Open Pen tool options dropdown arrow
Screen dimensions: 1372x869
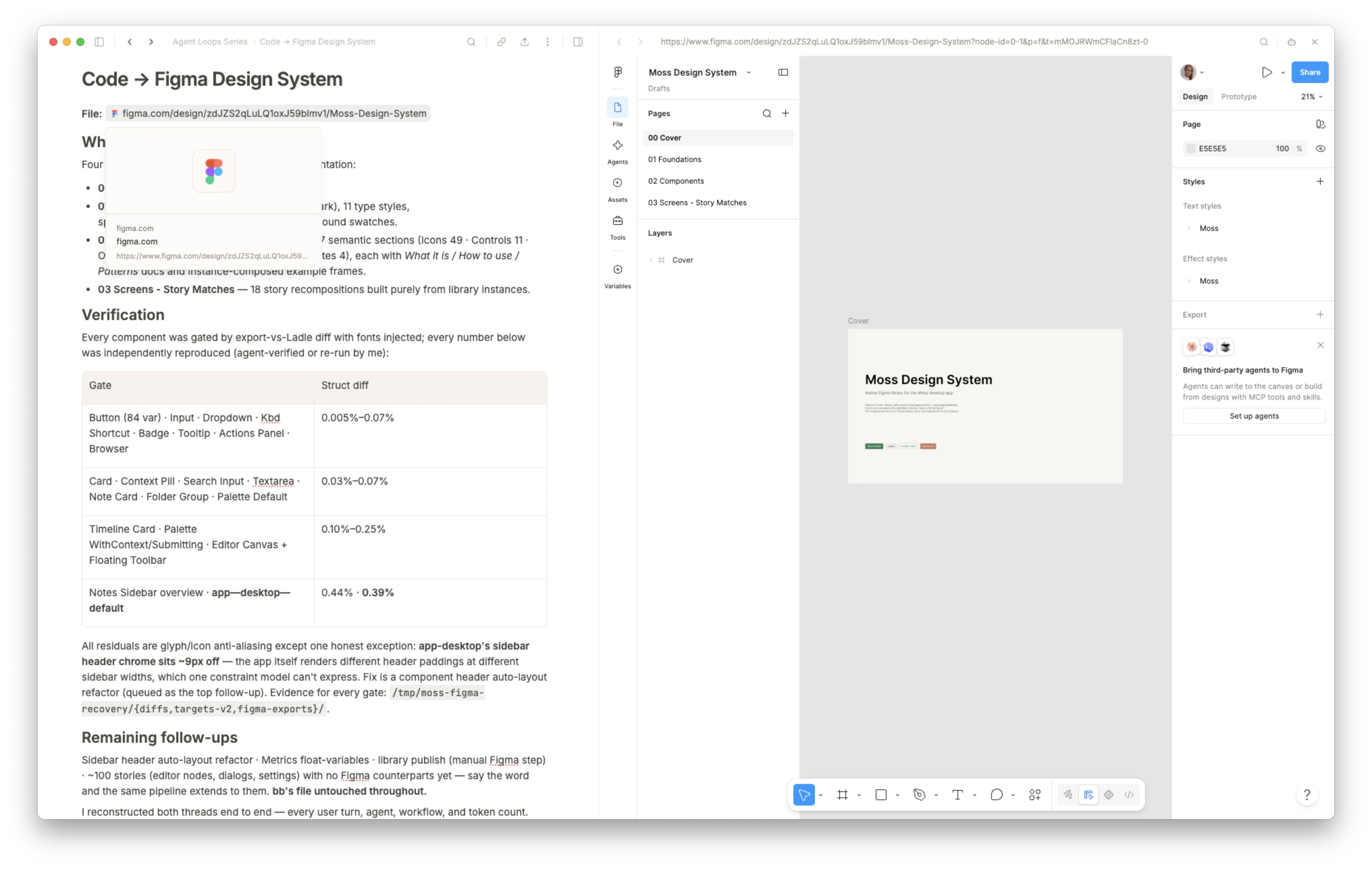(x=935, y=795)
